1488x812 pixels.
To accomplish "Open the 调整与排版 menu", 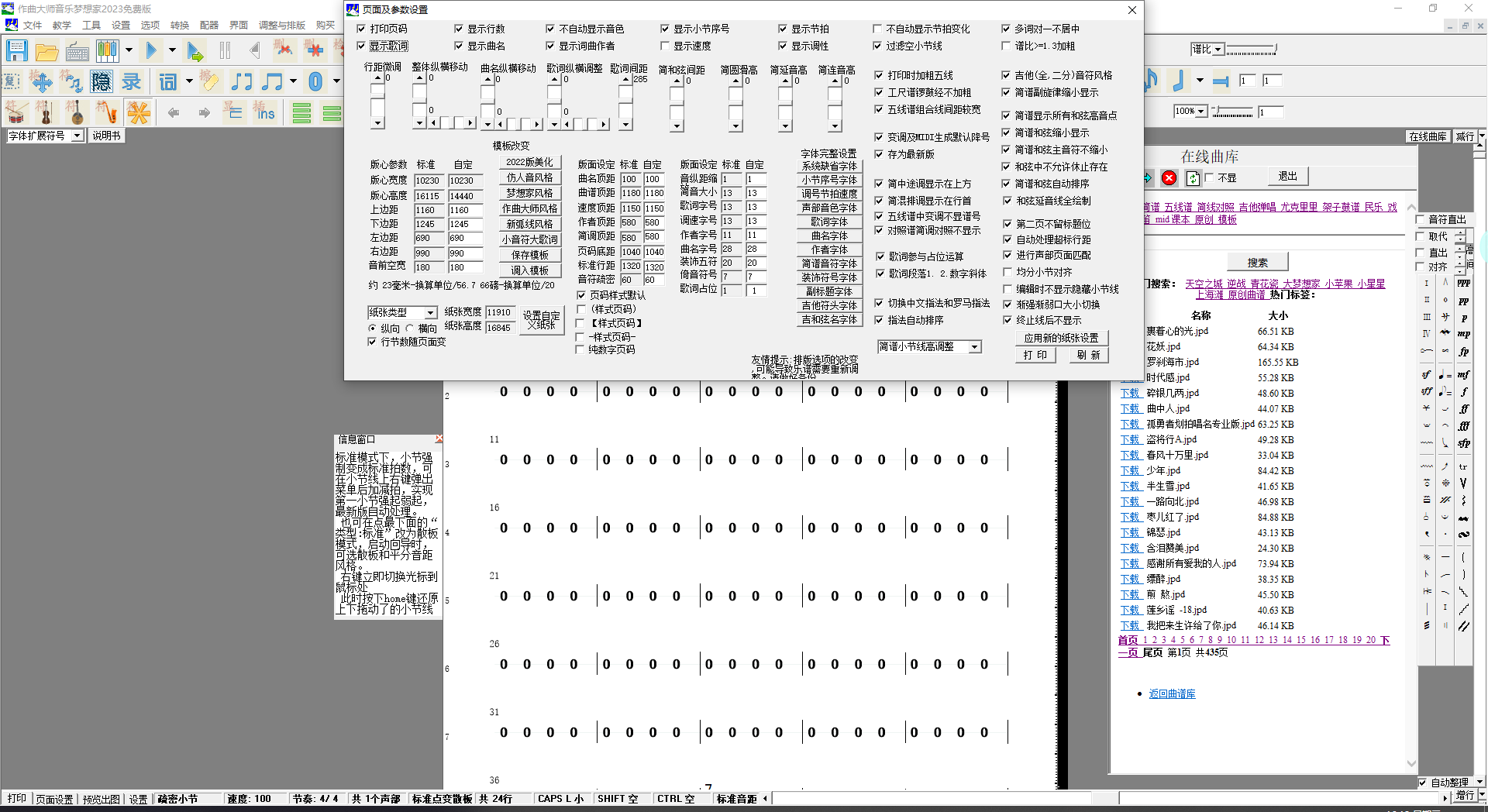I will 282,25.
